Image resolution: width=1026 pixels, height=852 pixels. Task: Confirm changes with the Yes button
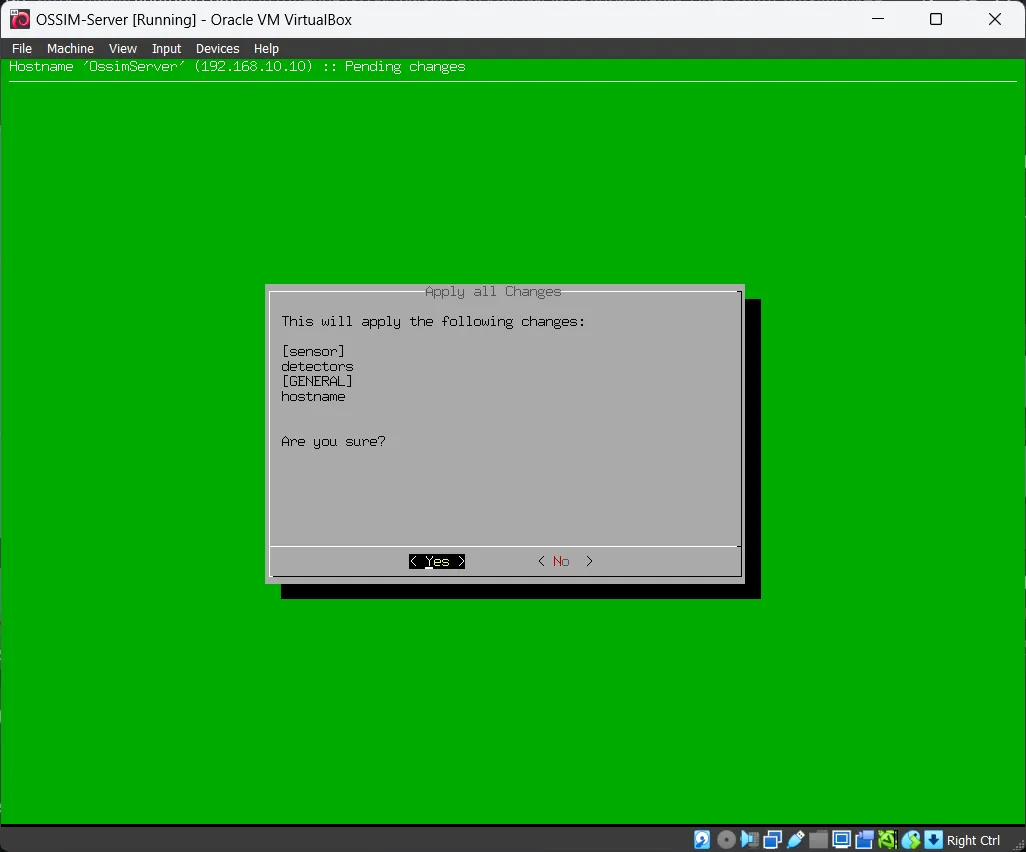pyautogui.click(x=437, y=561)
